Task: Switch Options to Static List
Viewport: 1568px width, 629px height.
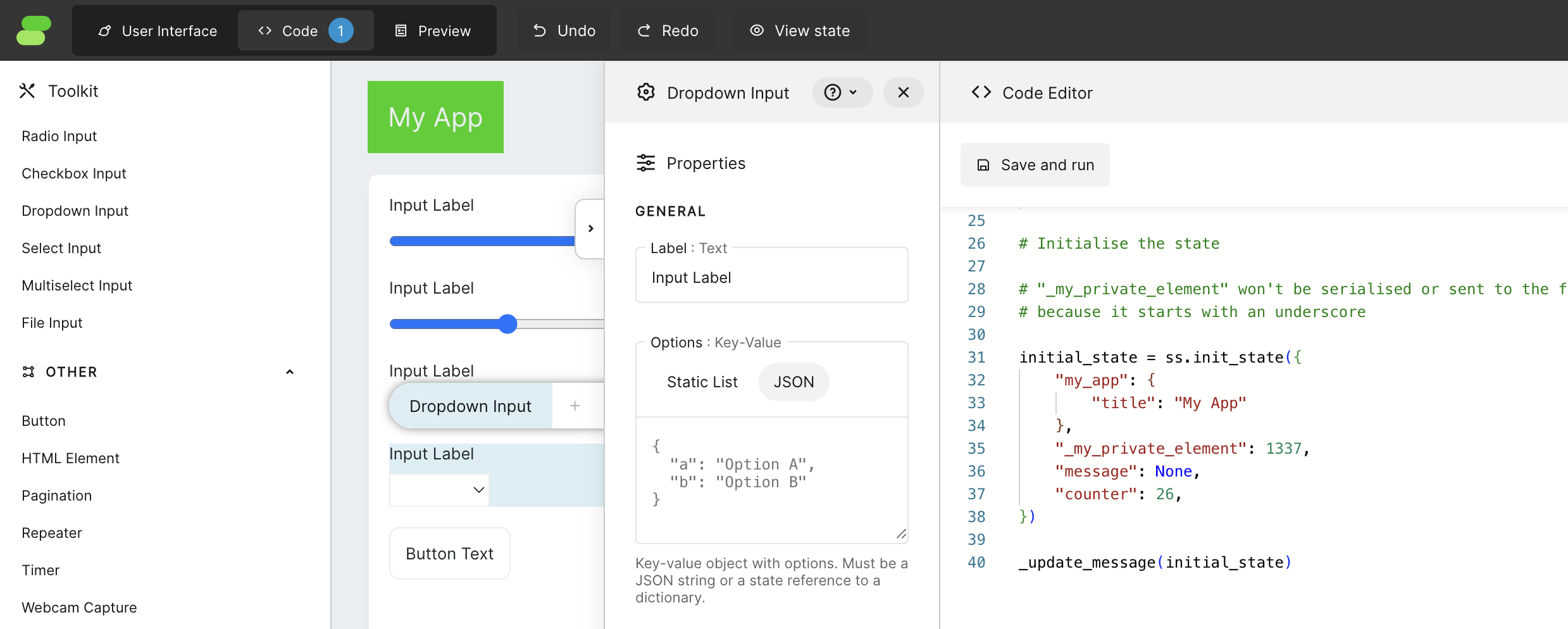Action: pyautogui.click(x=702, y=382)
